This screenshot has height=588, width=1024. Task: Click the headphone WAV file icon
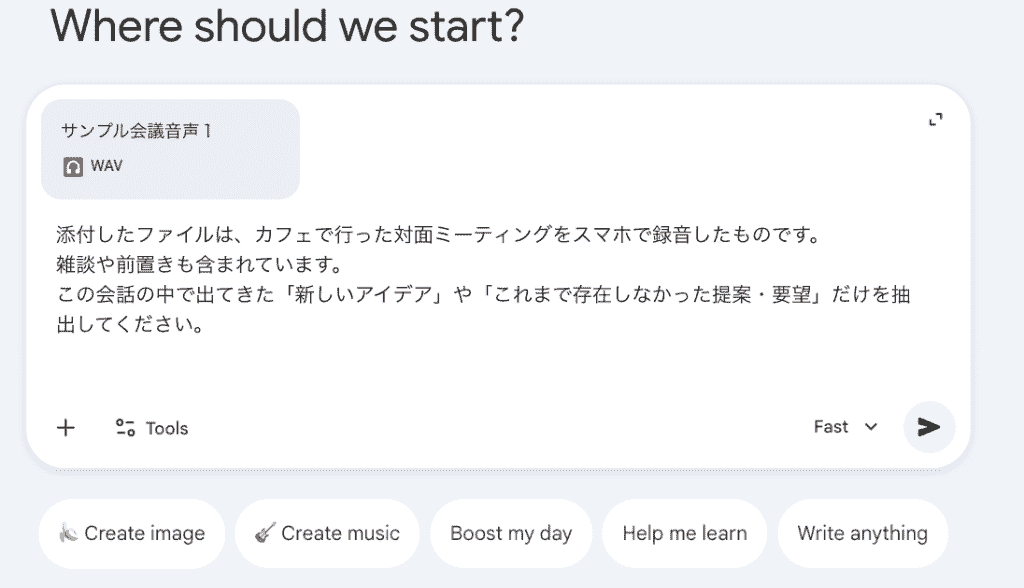click(x=73, y=167)
